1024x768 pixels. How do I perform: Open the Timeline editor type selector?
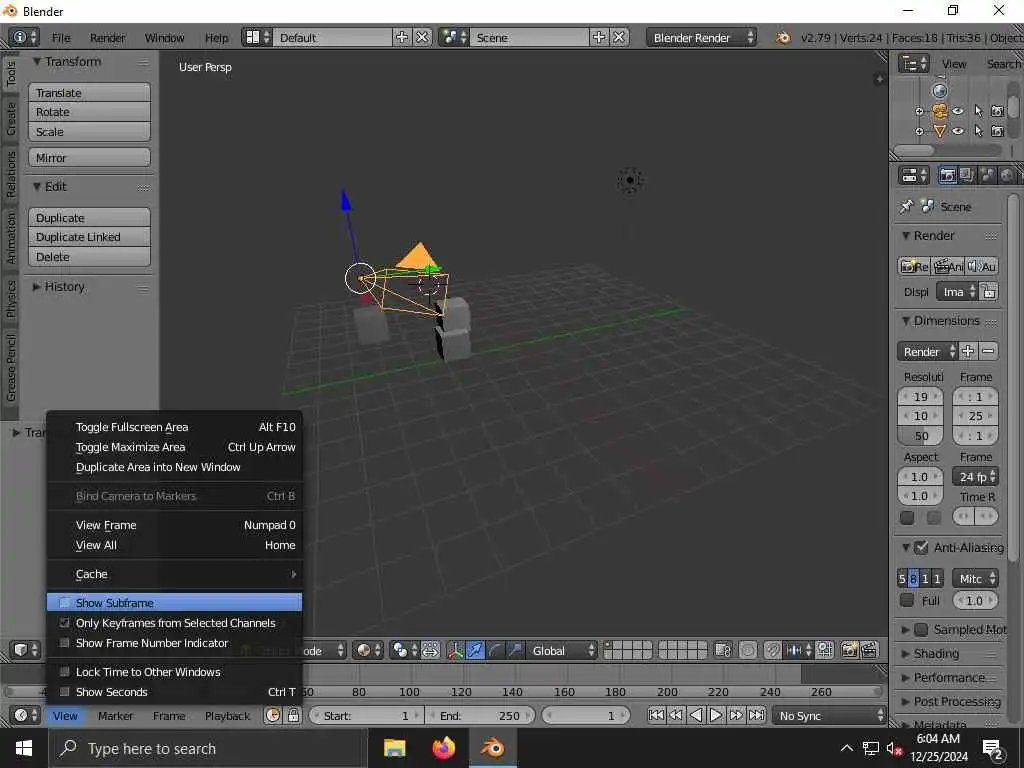[x=25, y=716]
